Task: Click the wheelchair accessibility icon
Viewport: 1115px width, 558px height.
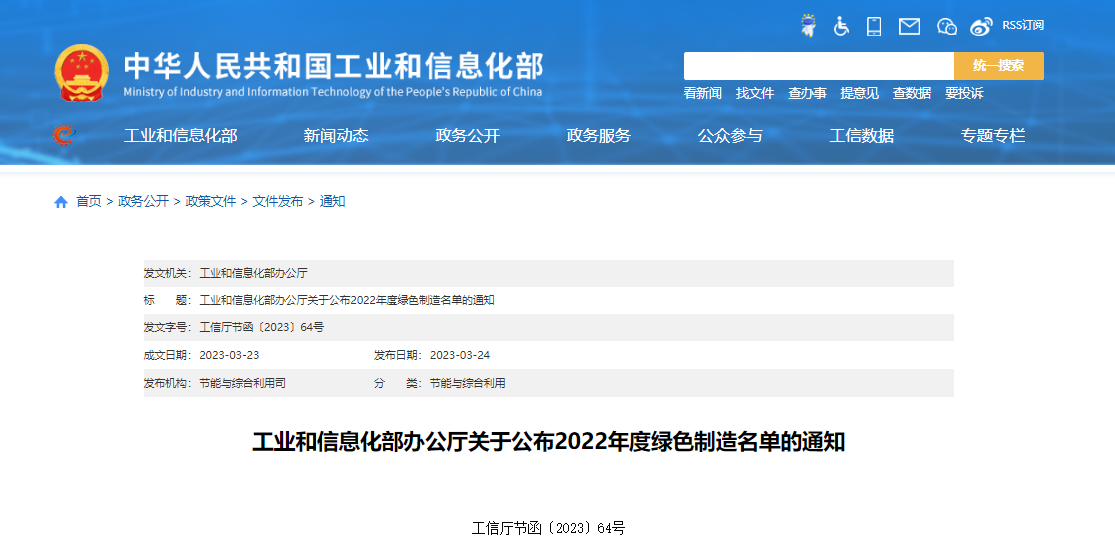Action: [x=841, y=26]
